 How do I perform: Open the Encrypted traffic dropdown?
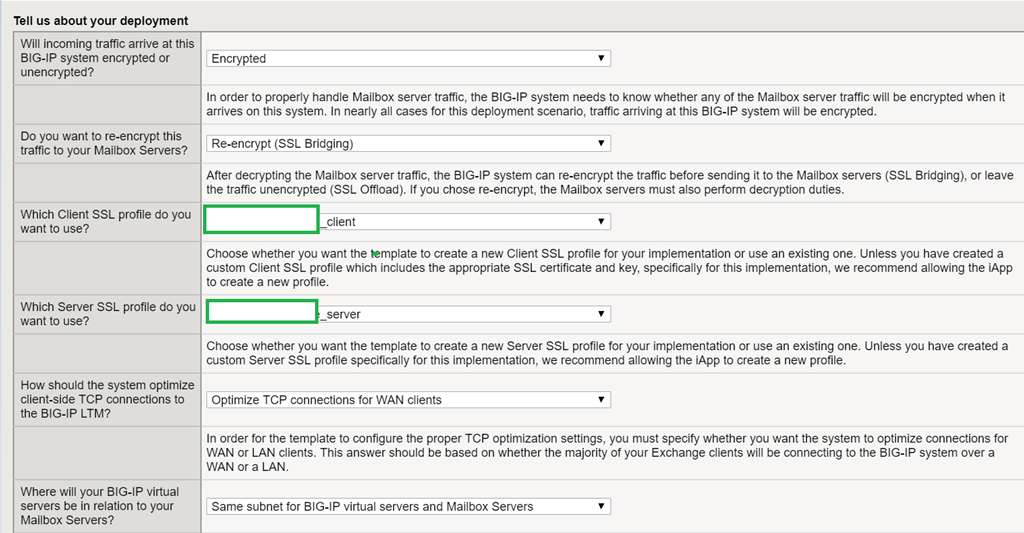pos(409,58)
